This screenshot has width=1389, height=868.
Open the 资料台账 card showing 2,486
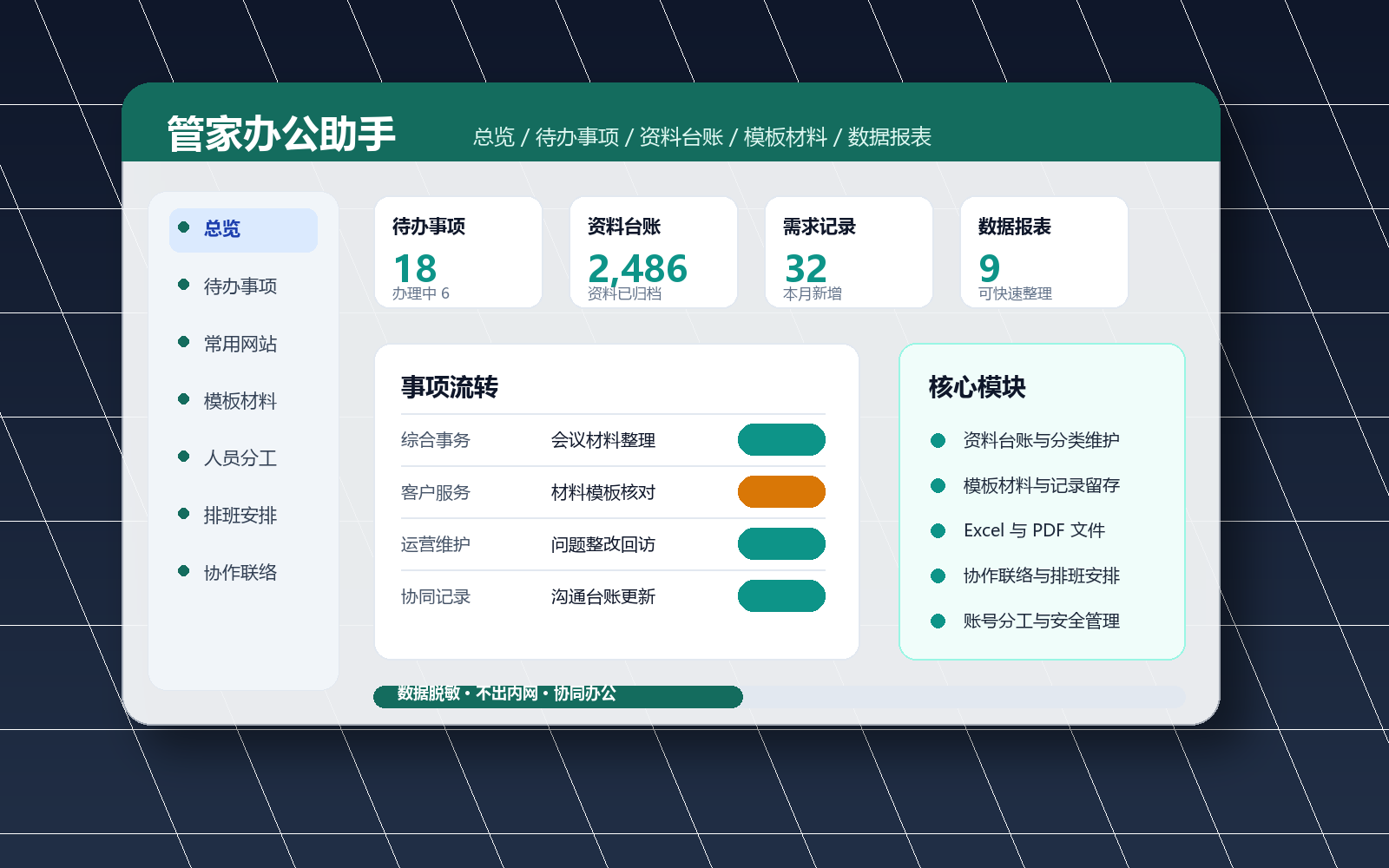(654, 252)
